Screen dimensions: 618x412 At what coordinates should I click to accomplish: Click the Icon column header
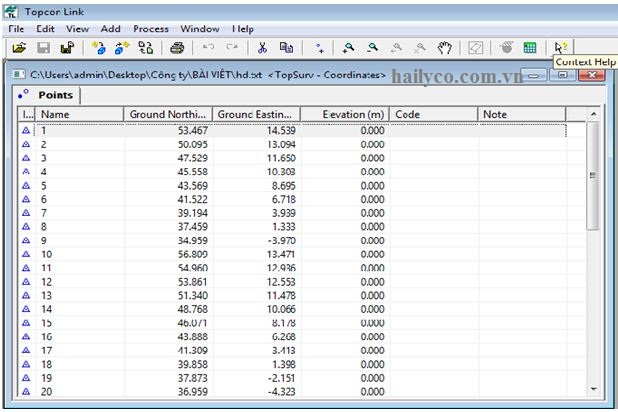[x=27, y=114]
